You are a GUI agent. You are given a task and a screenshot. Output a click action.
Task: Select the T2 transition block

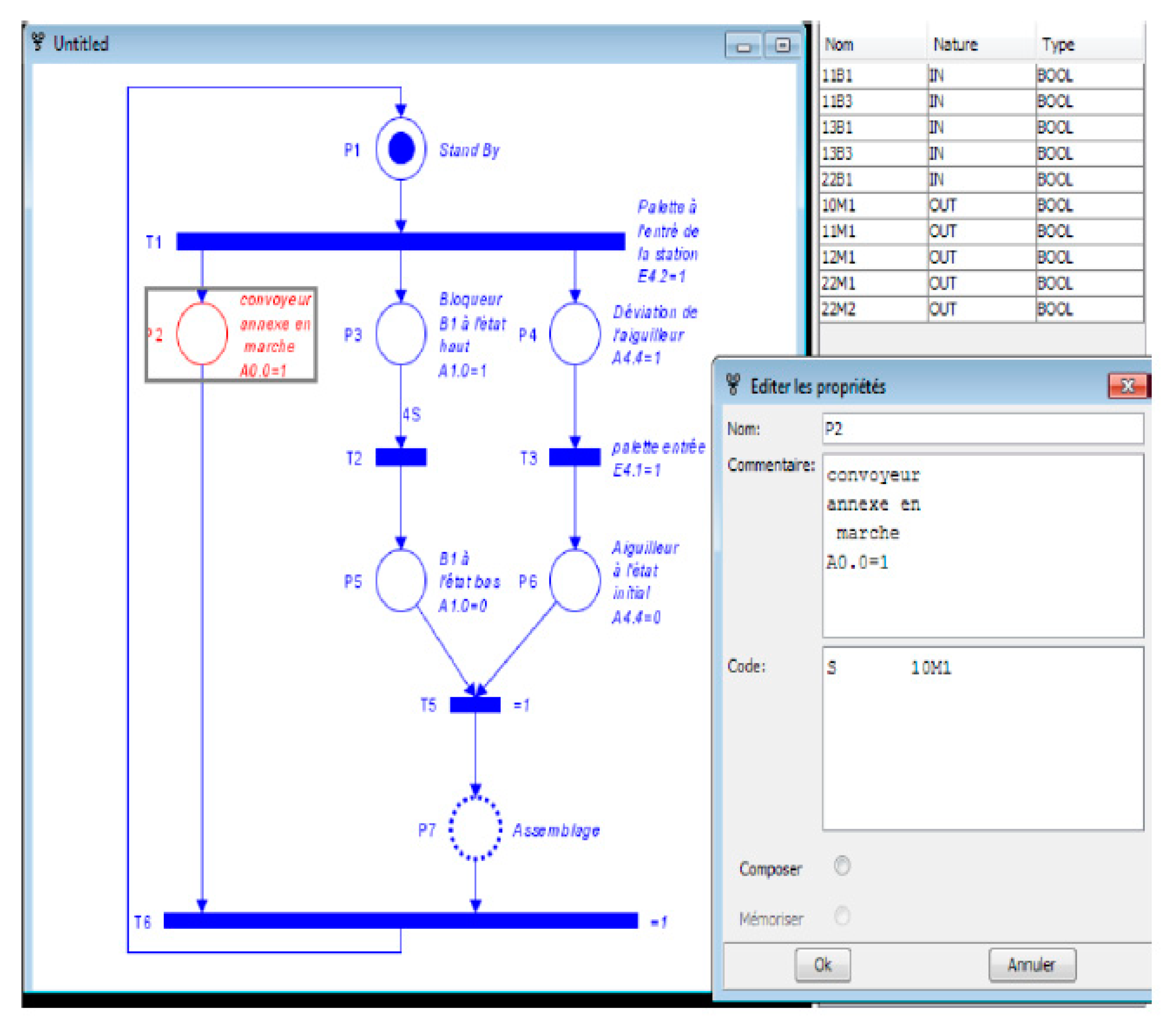pyautogui.click(x=401, y=458)
